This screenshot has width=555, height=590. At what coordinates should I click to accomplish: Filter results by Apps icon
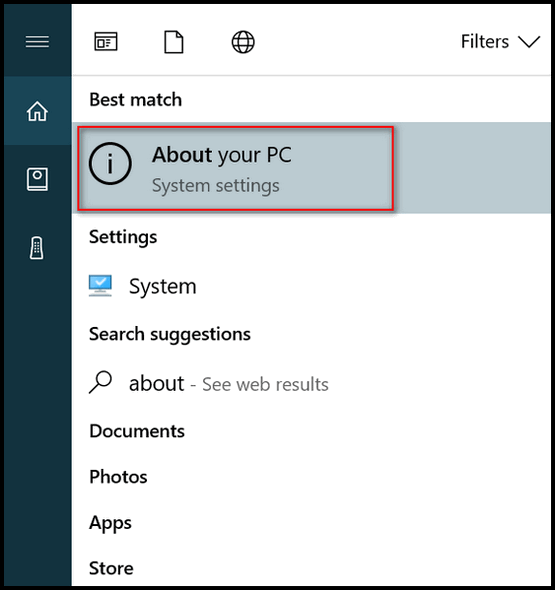pyautogui.click(x=106, y=41)
